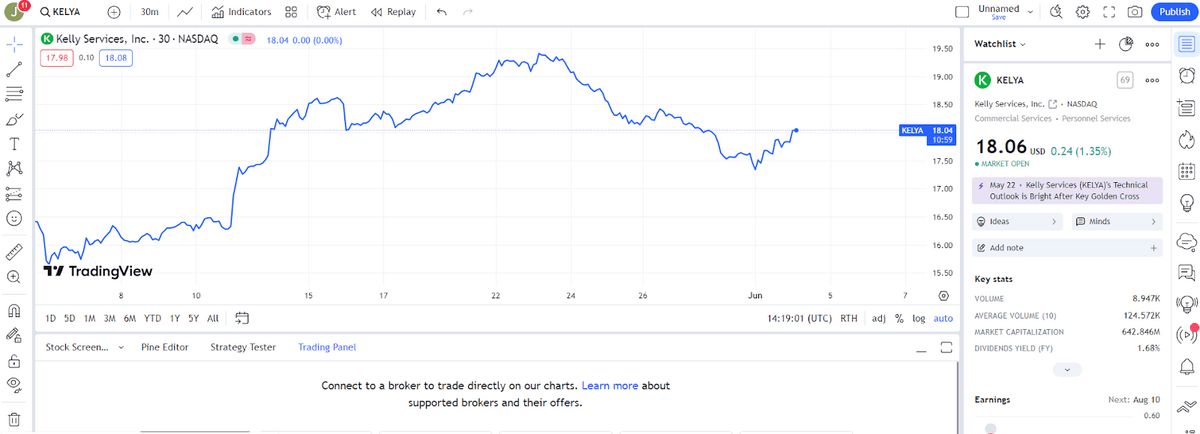Select the ruler measure tool
Viewport: 1200px width, 434px height.
[x=14, y=251]
